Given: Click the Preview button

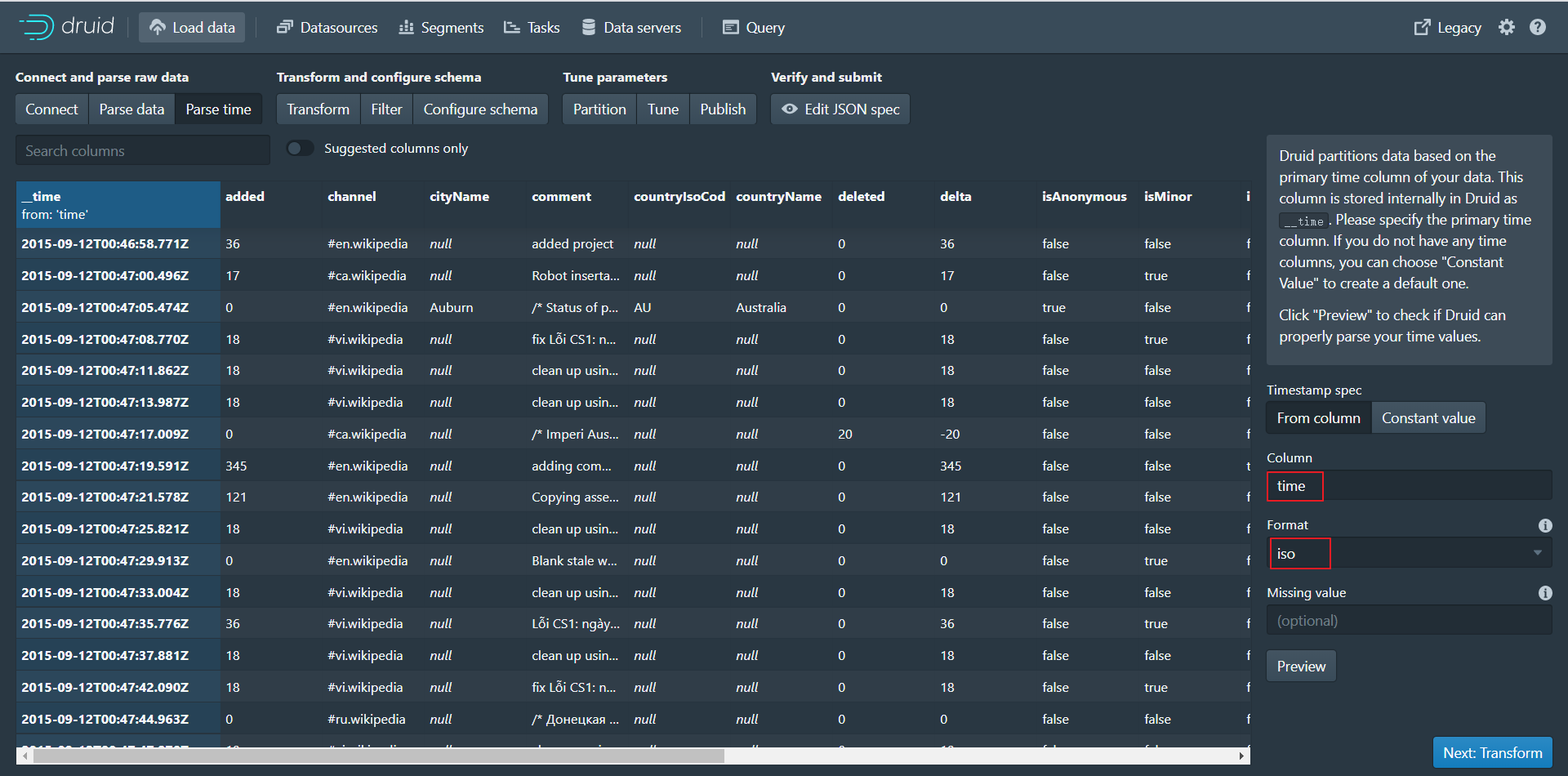Looking at the screenshot, I should (x=1301, y=667).
